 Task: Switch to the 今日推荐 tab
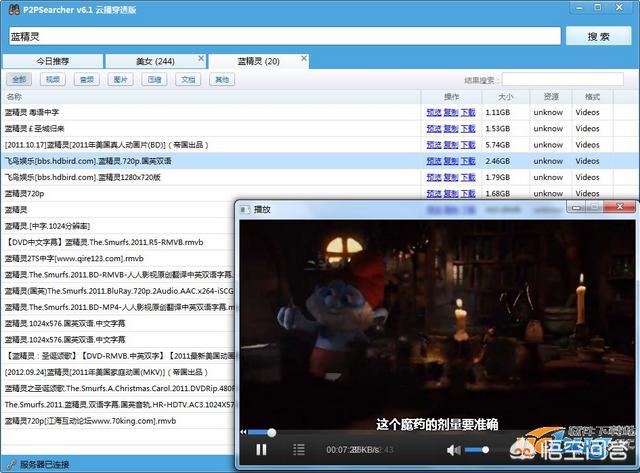point(53,61)
